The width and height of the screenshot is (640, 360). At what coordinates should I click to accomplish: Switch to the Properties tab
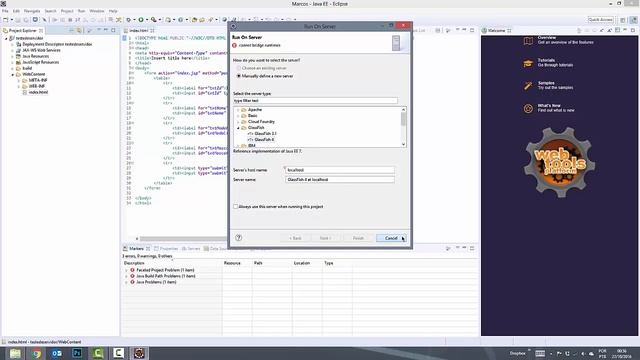click(167, 249)
